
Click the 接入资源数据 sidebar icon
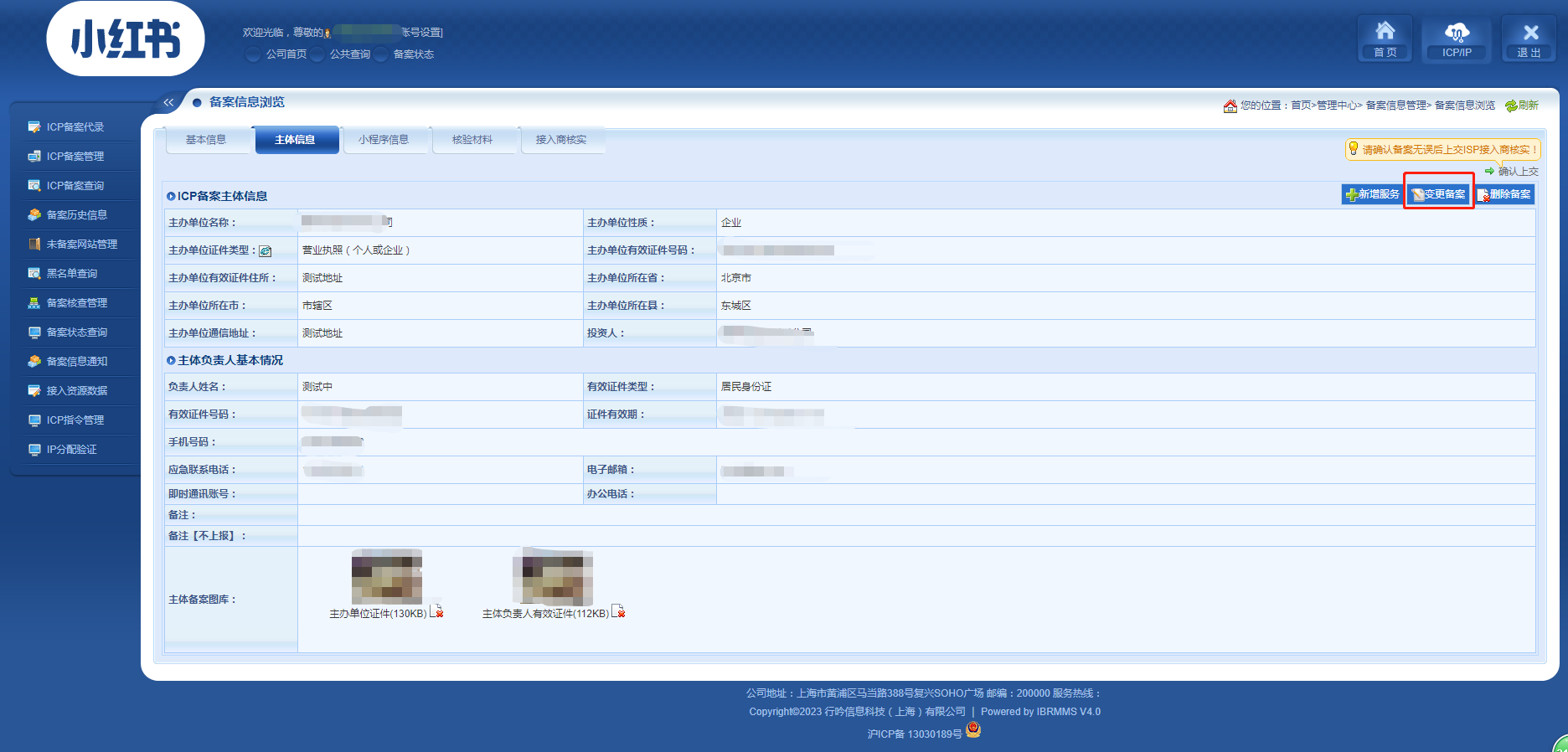34,391
